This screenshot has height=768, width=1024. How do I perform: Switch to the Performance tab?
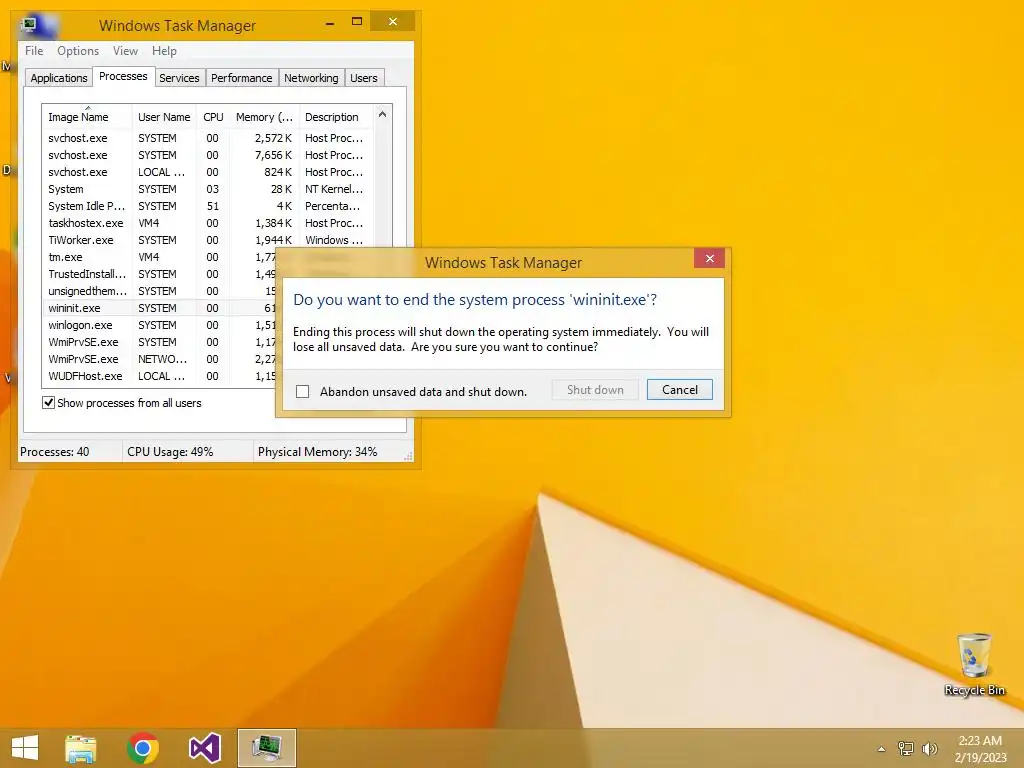[242, 78]
